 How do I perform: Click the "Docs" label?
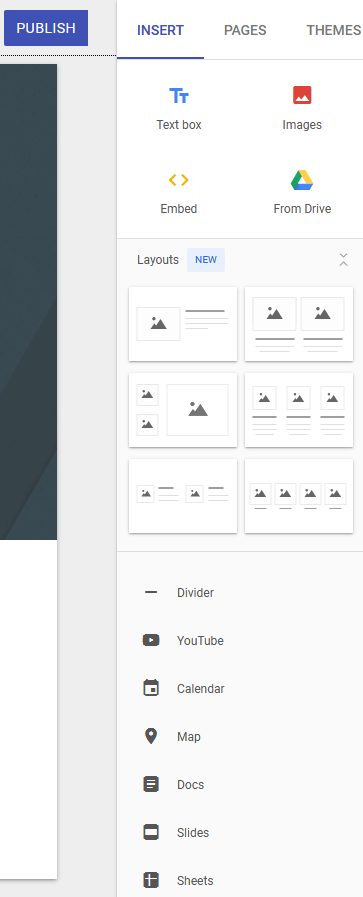coord(190,785)
